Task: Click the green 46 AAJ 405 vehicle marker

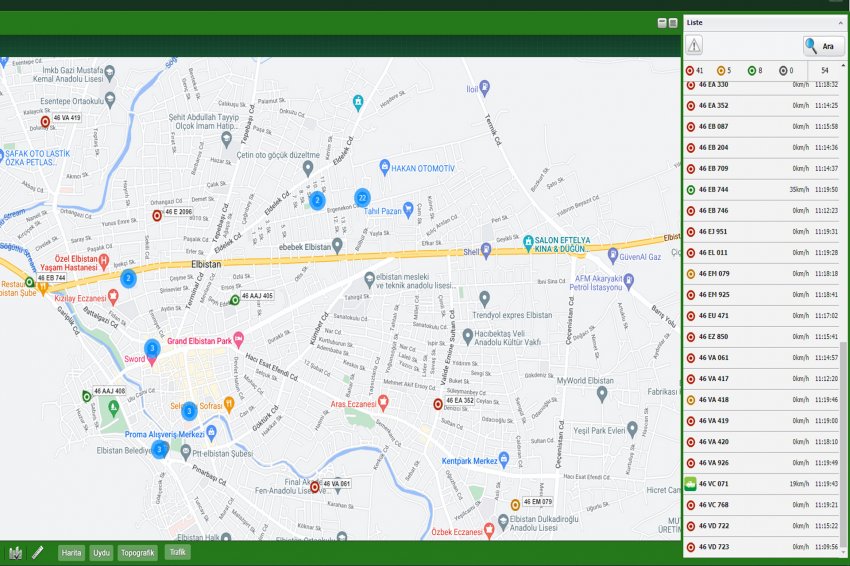Action: 235,299
